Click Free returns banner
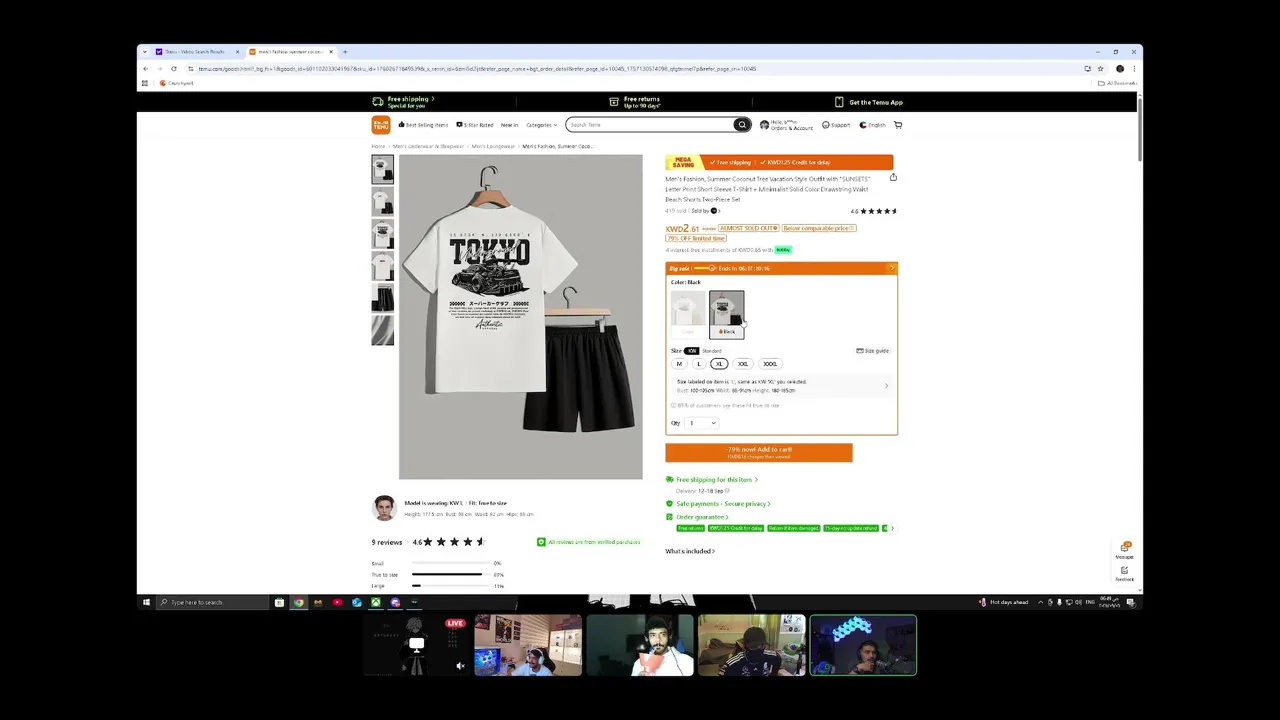Viewport: 1280px width, 720px height. pos(635,102)
